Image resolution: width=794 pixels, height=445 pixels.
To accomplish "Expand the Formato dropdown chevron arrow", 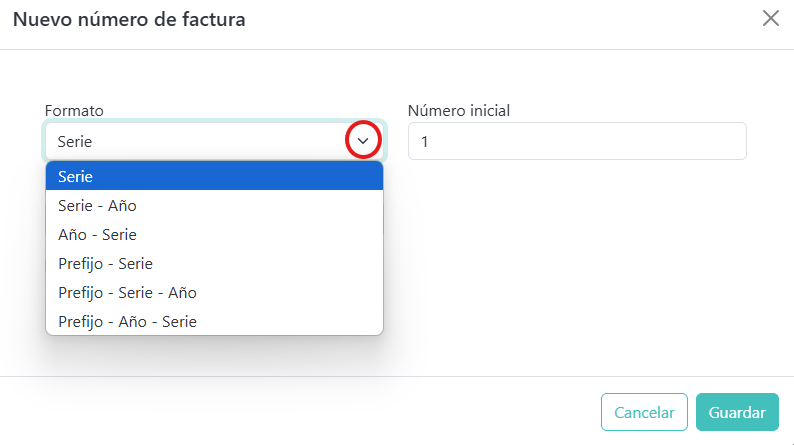I will [363, 141].
